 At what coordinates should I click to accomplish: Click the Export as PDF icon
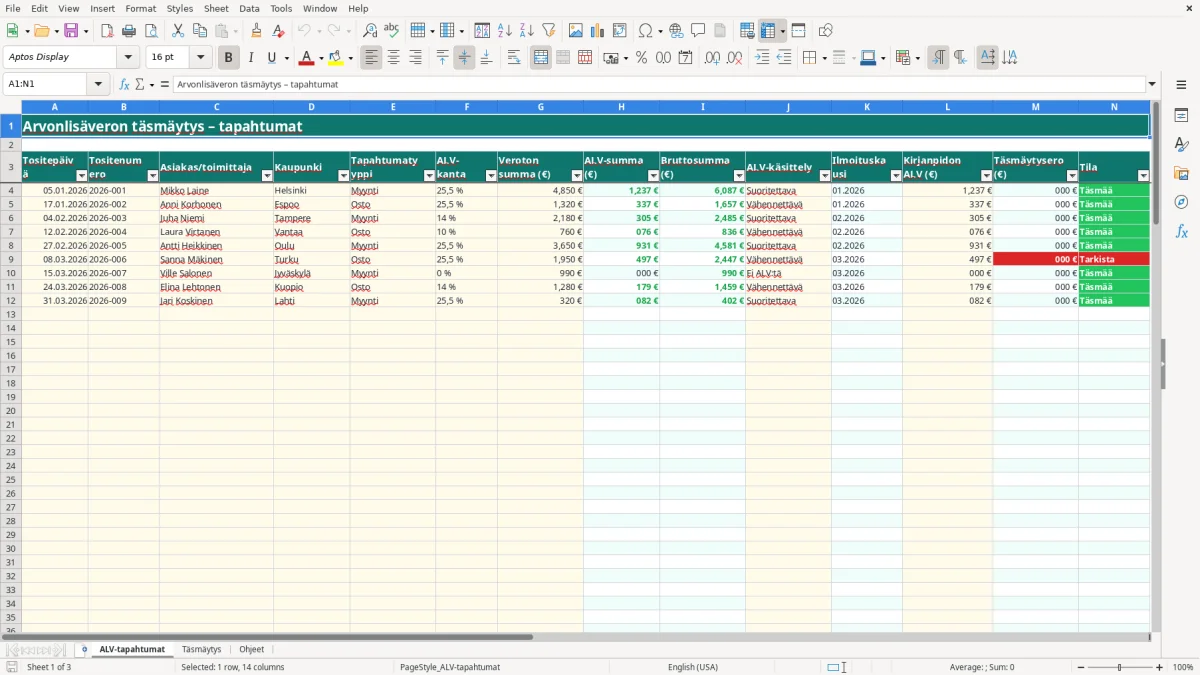pyautogui.click(x=107, y=31)
